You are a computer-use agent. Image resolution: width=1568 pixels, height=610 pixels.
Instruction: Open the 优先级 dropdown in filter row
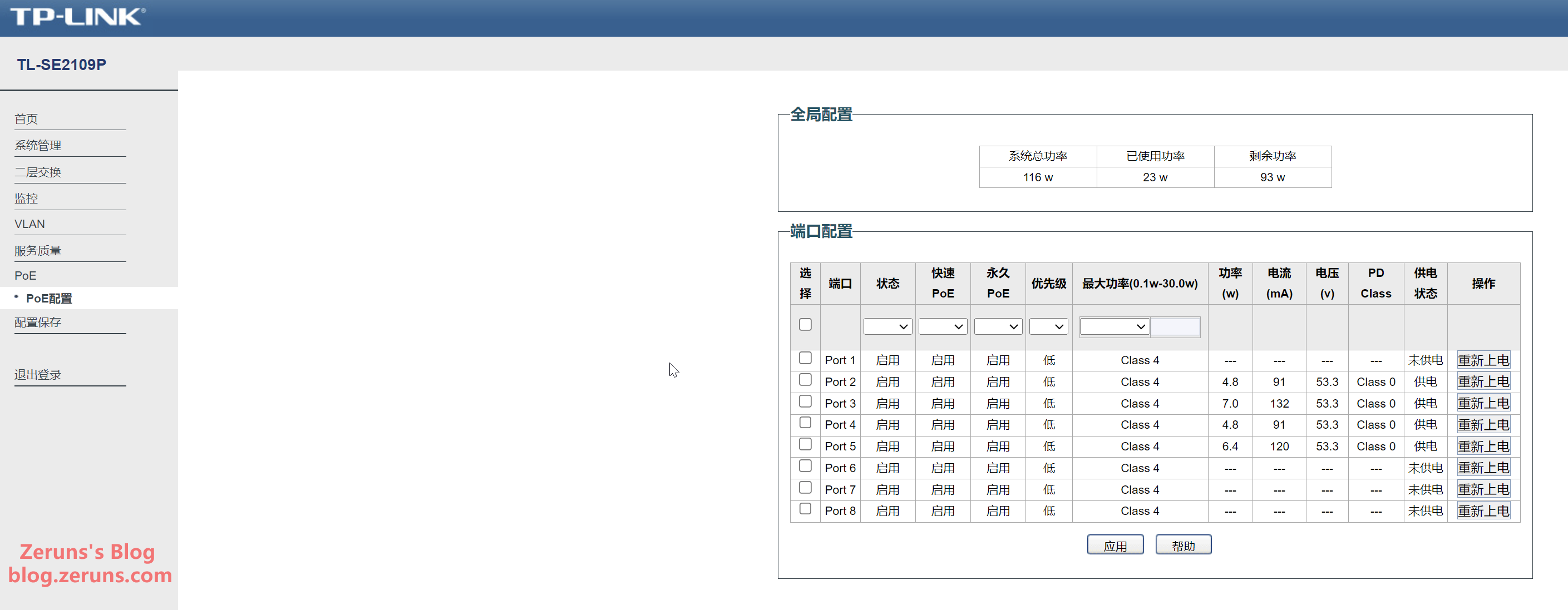point(1048,326)
